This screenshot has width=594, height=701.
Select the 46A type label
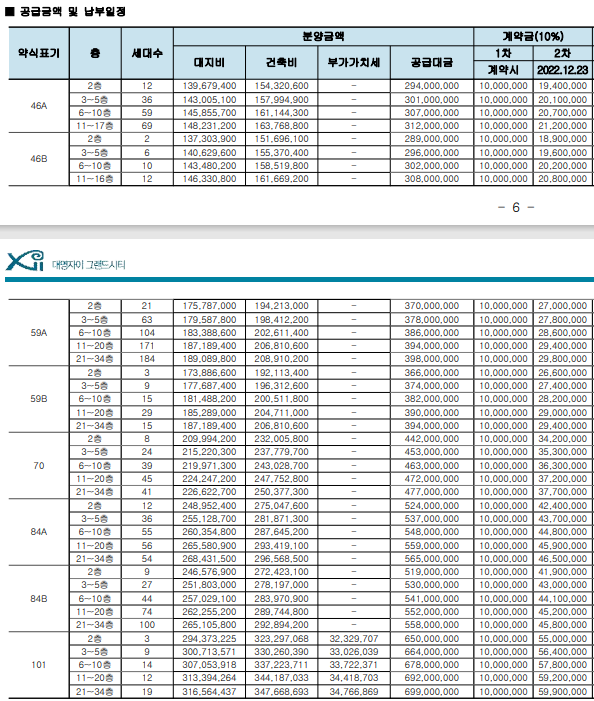pos(39,106)
